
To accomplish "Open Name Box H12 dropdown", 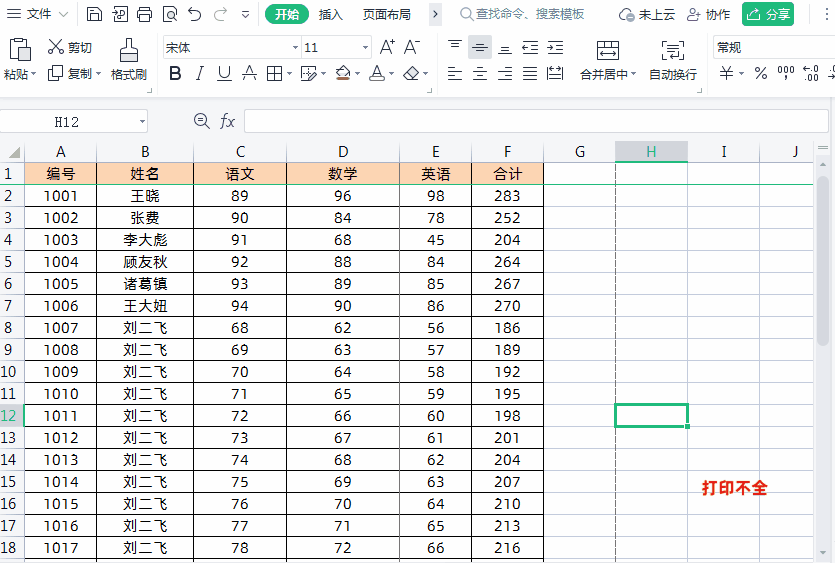I will [x=142, y=122].
